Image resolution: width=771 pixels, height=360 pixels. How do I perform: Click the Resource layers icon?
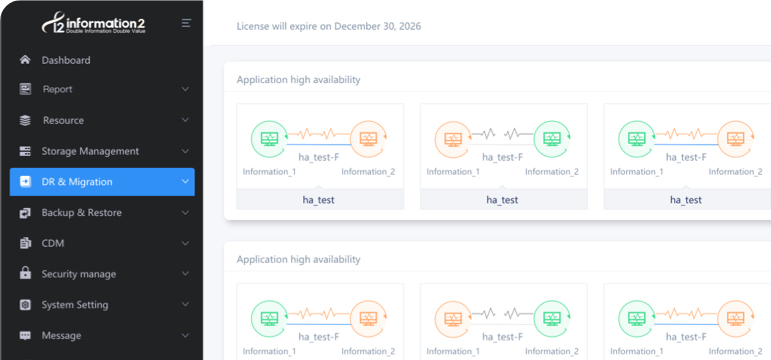25,120
